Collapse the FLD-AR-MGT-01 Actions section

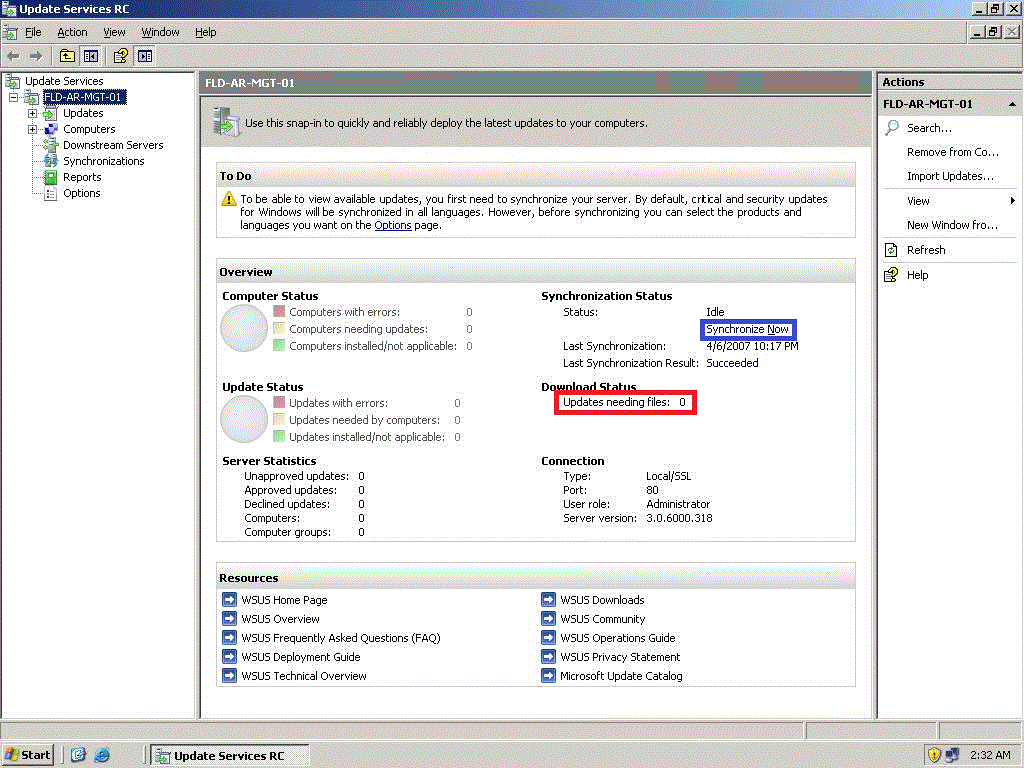(x=1012, y=104)
